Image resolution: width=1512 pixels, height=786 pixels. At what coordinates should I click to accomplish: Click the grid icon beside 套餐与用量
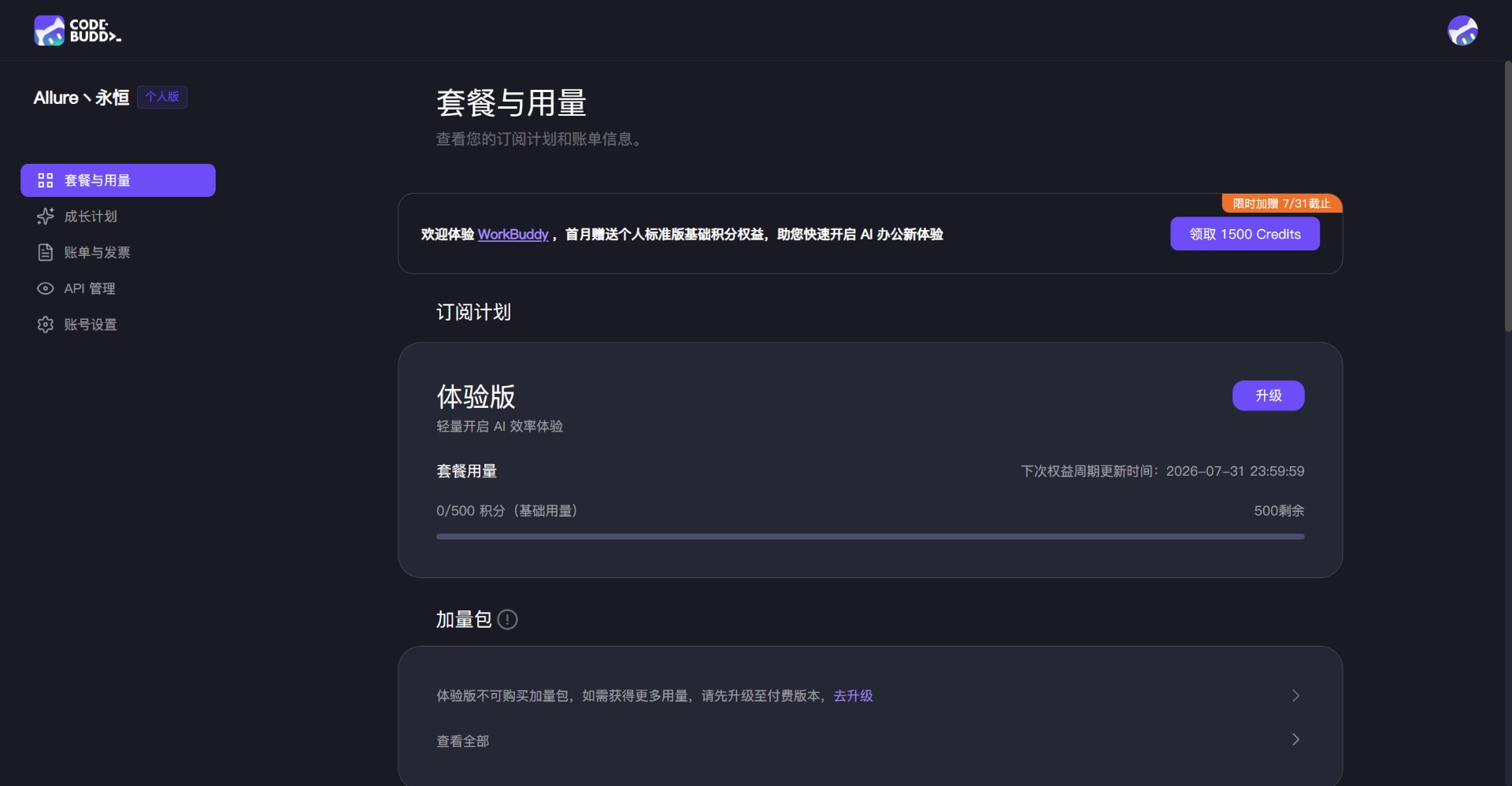[x=46, y=180]
